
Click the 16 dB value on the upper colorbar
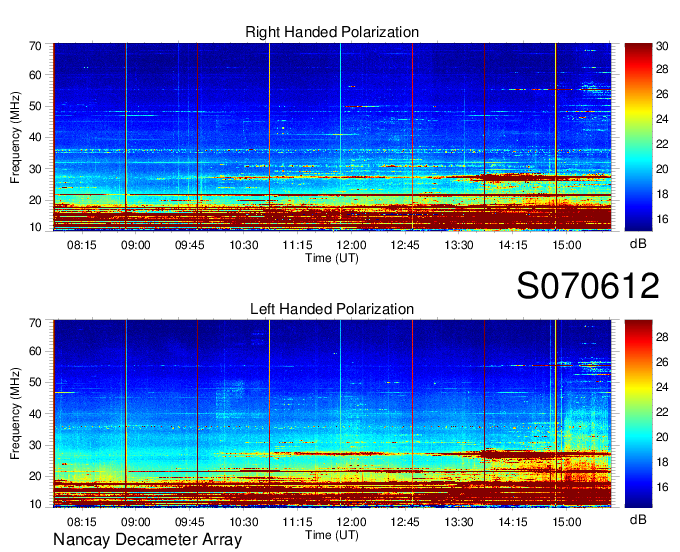pyautogui.click(x=662, y=219)
